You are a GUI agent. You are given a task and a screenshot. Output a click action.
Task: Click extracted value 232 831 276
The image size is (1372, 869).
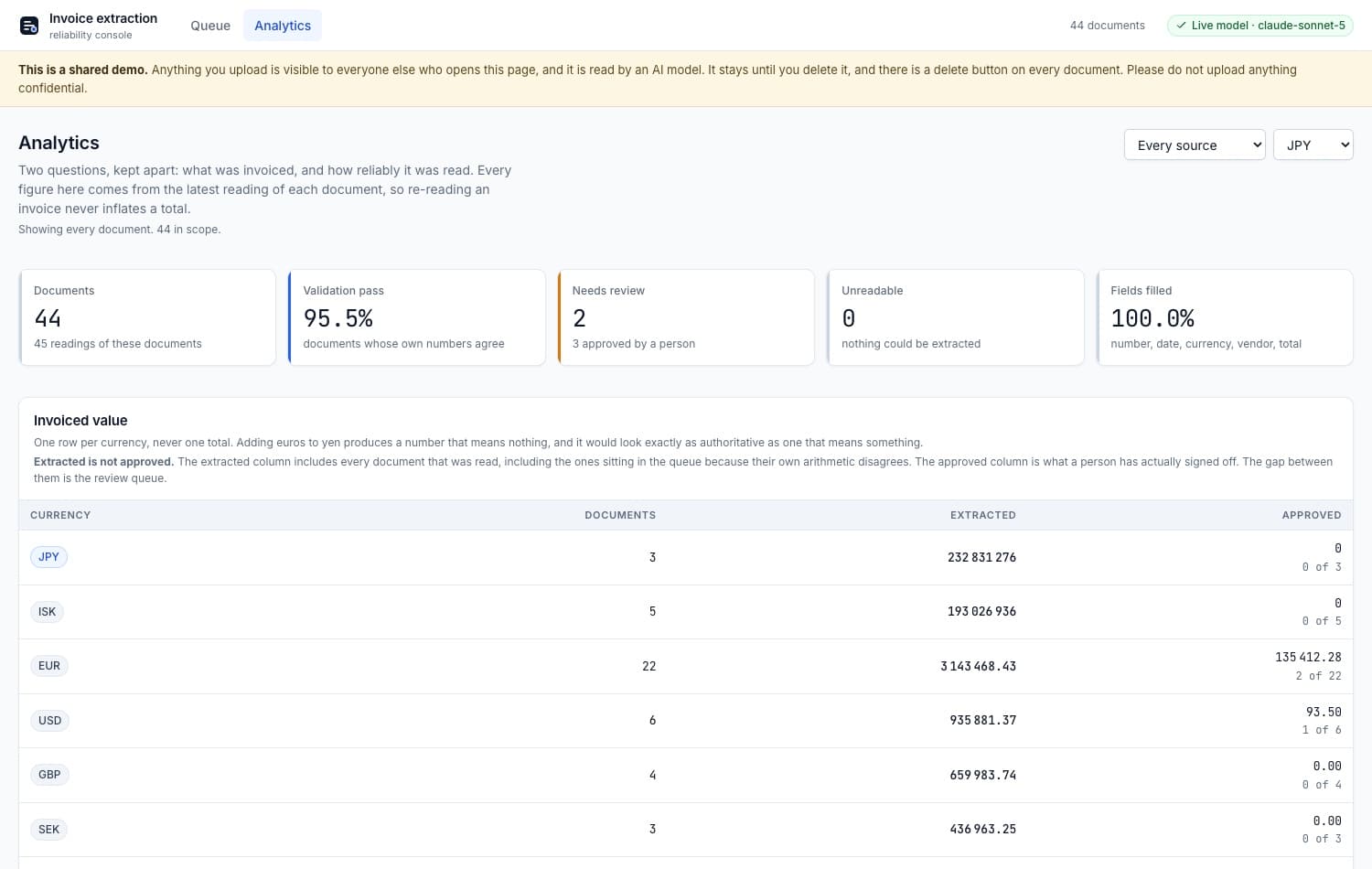981,557
